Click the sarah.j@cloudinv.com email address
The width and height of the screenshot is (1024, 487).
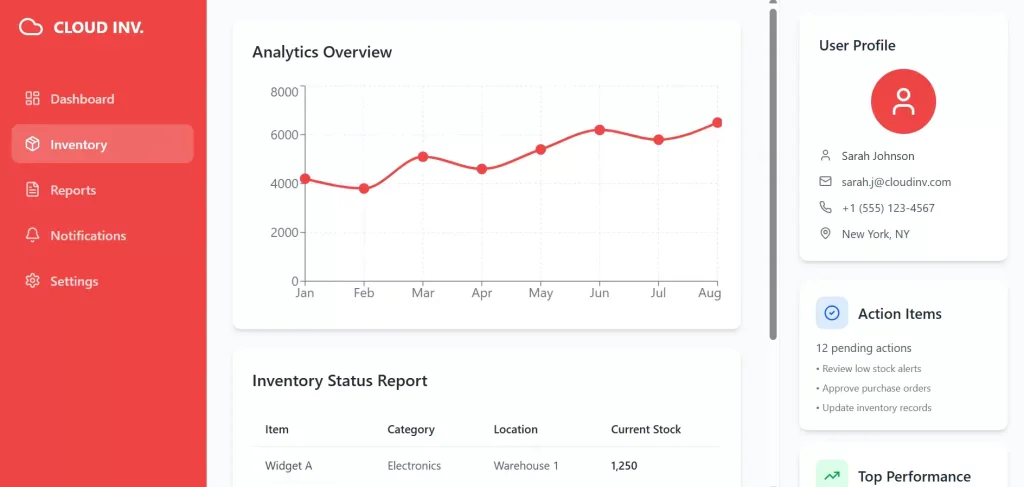[896, 182]
